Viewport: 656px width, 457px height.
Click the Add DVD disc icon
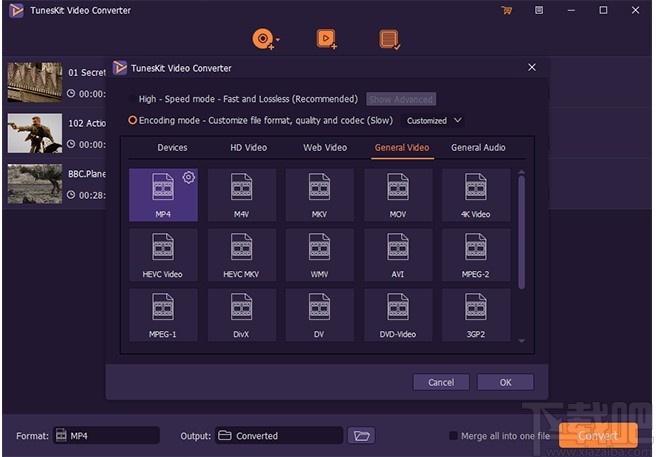(x=263, y=39)
